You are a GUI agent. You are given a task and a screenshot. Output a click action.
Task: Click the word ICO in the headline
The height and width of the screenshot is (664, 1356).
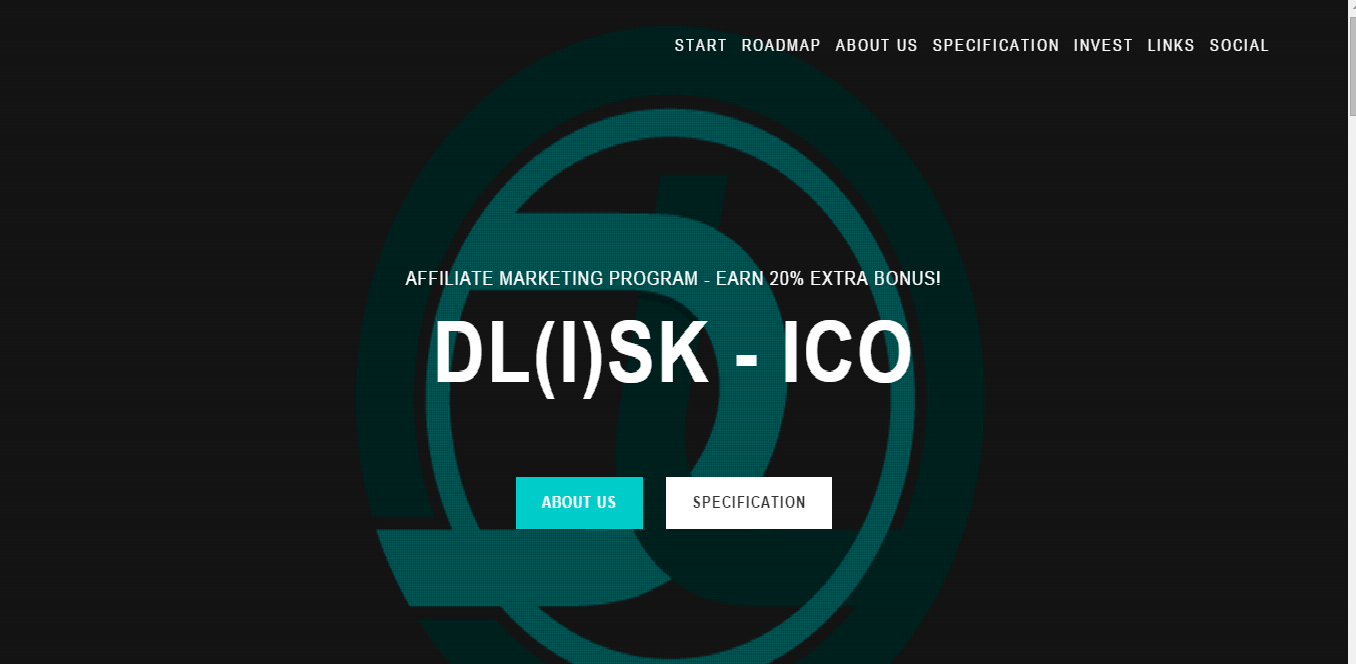[x=847, y=354]
